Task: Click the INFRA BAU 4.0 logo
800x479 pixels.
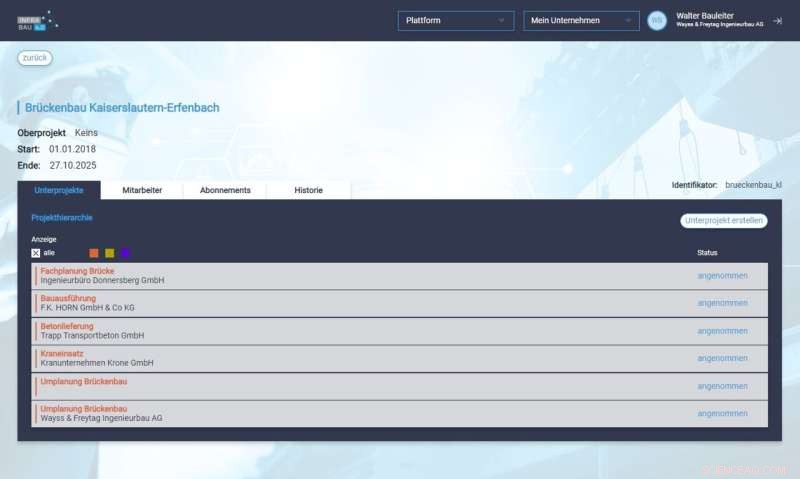Action: 37,20
